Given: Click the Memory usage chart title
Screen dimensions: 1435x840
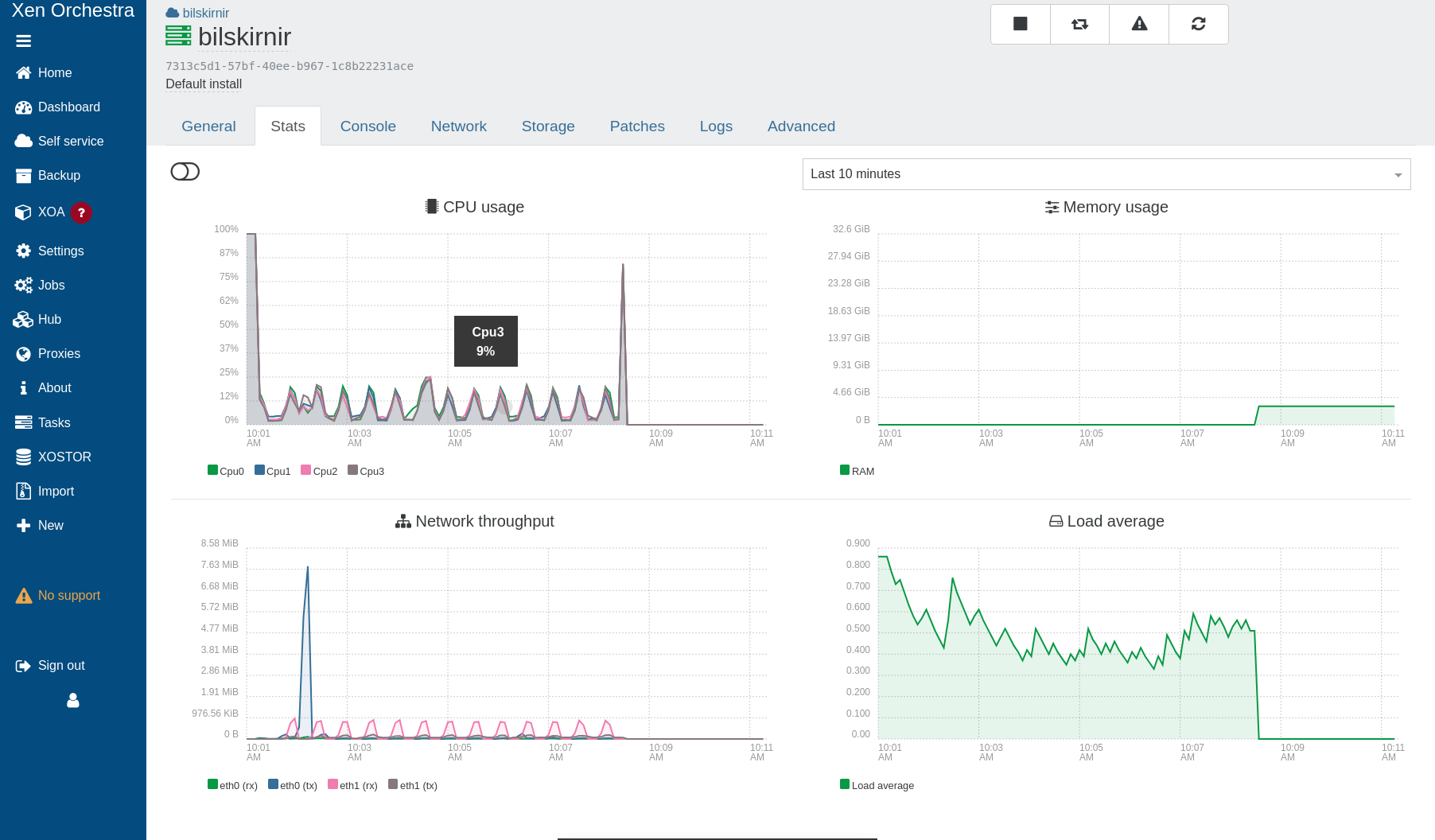Looking at the screenshot, I should pyautogui.click(x=1106, y=207).
